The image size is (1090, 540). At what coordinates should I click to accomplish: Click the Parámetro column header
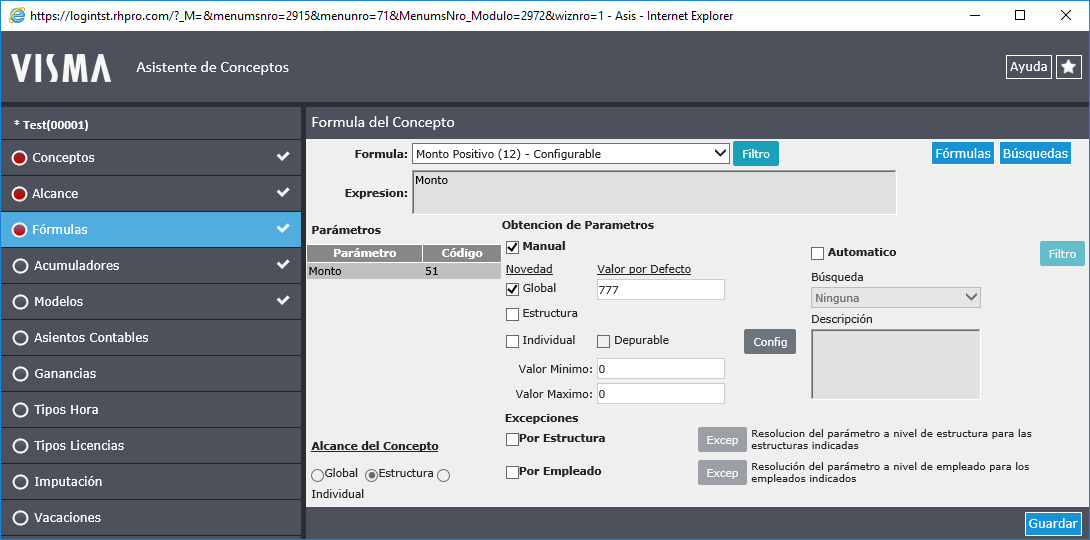(x=364, y=253)
